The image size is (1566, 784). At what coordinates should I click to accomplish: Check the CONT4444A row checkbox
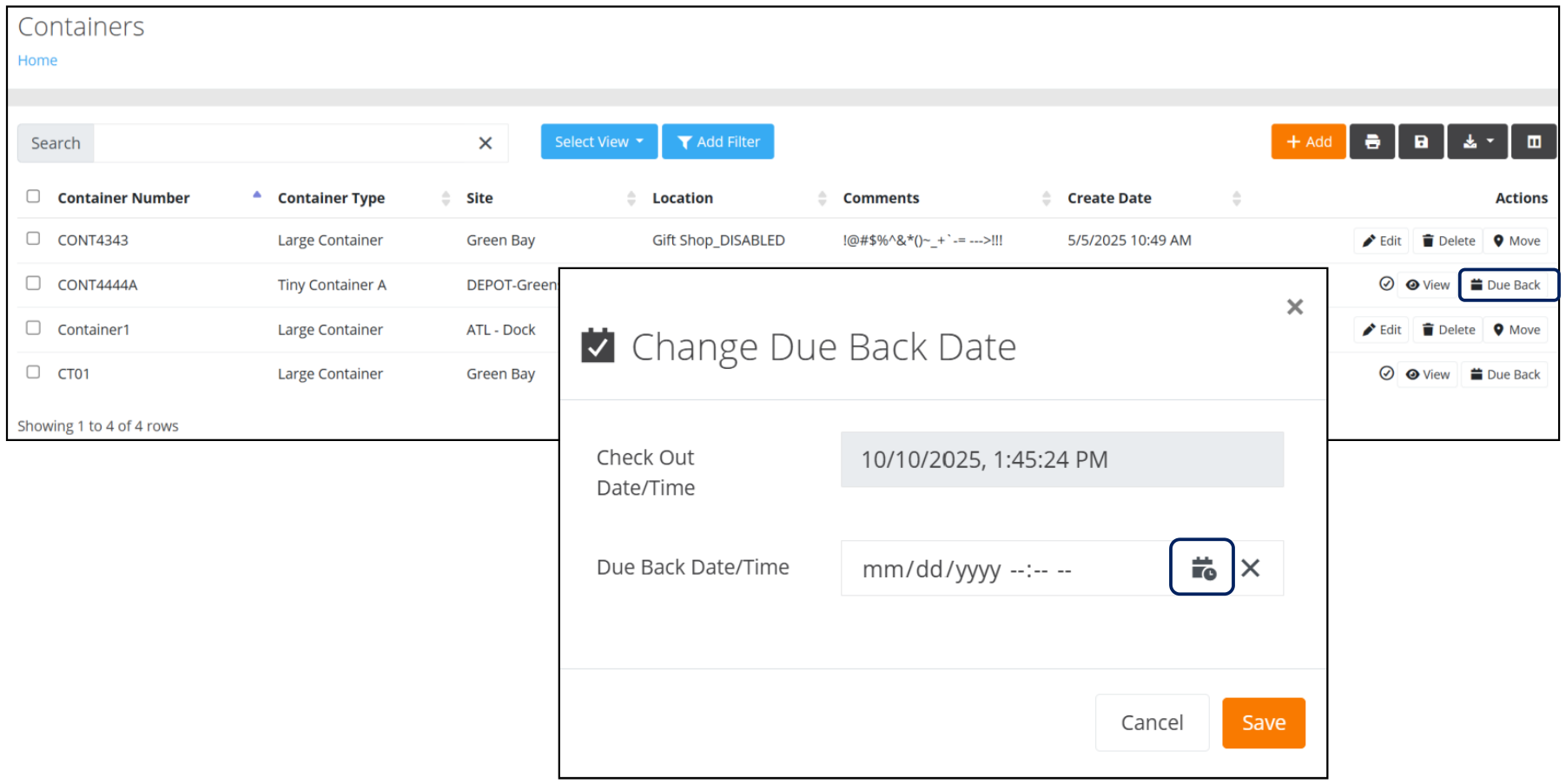pos(33,283)
